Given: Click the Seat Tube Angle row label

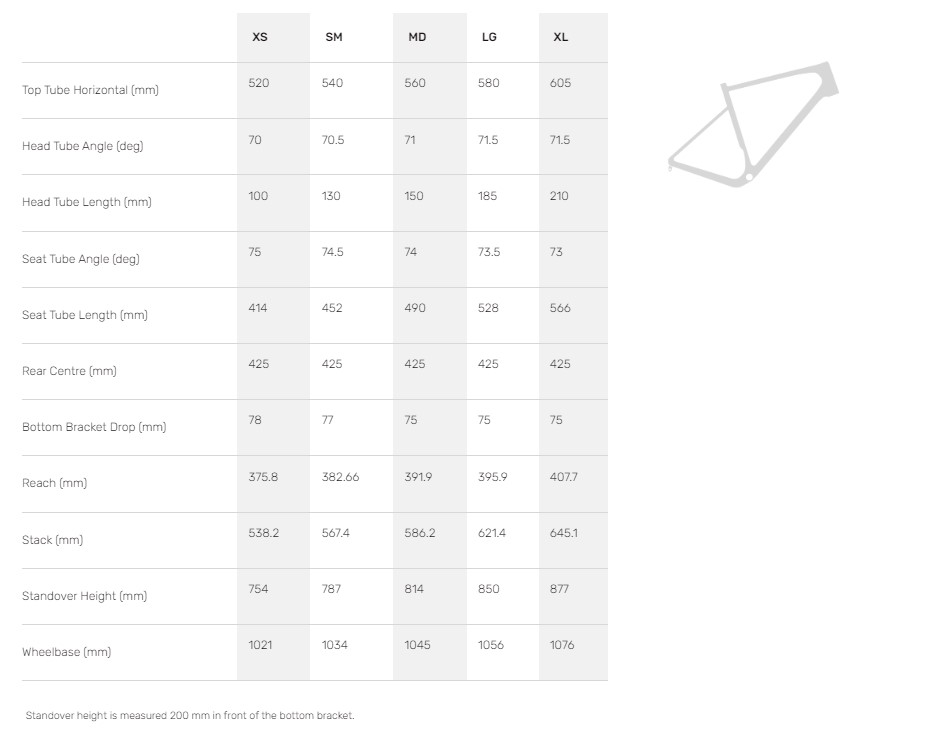Looking at the screenshot, I should tap(80, 259).
